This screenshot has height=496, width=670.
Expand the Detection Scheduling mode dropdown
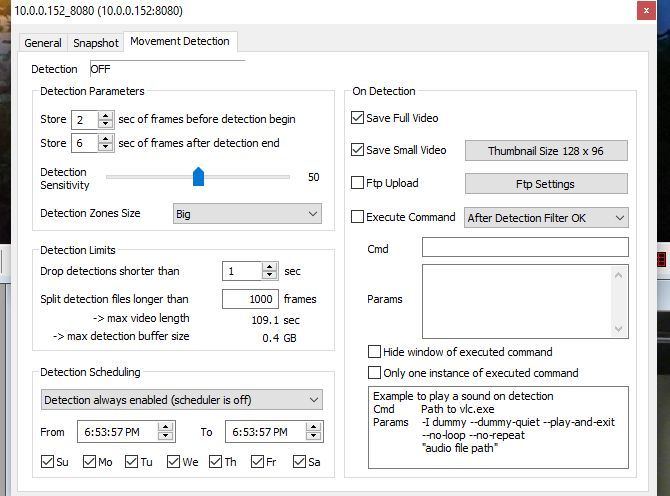click(x=182, y=400)
